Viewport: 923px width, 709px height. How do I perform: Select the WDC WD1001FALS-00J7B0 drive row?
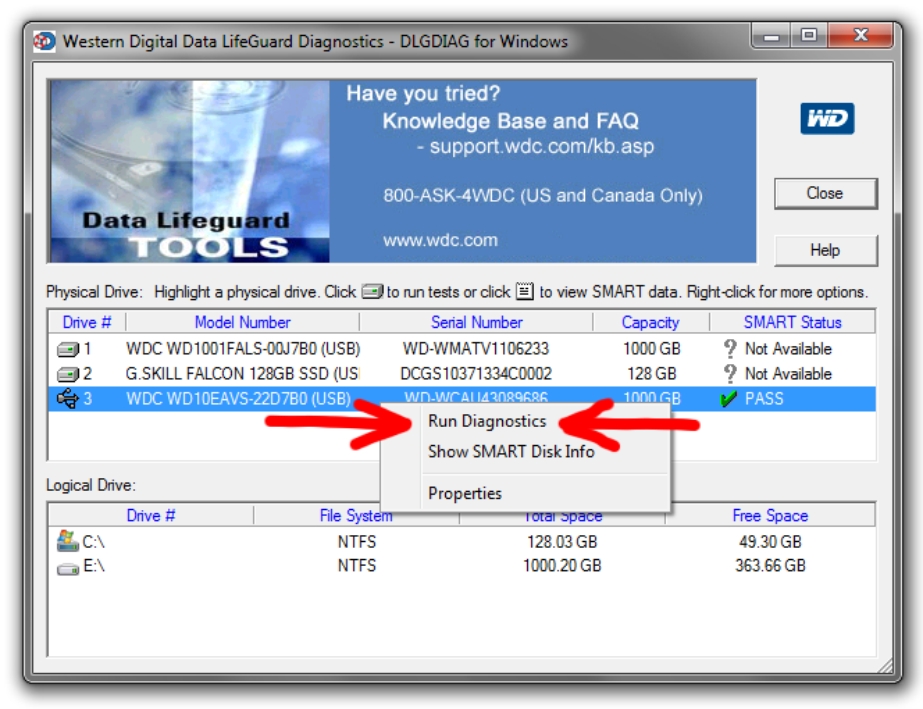(462, 349)
